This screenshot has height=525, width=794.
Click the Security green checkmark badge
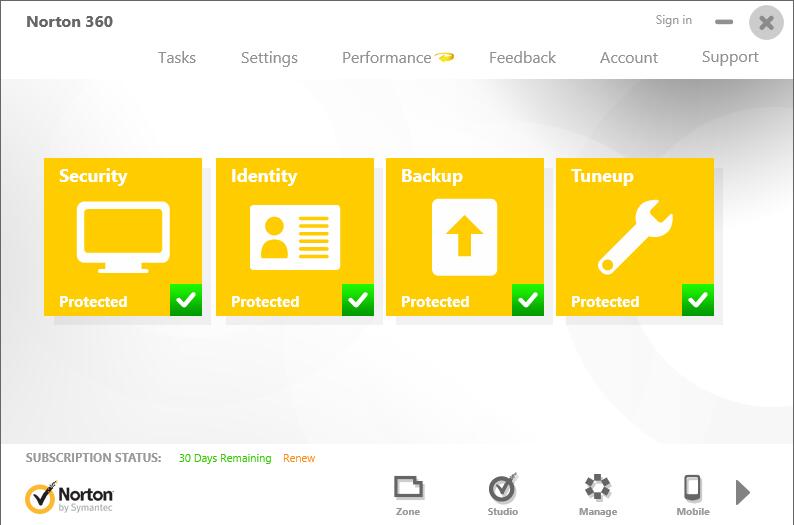click(186, 300)
